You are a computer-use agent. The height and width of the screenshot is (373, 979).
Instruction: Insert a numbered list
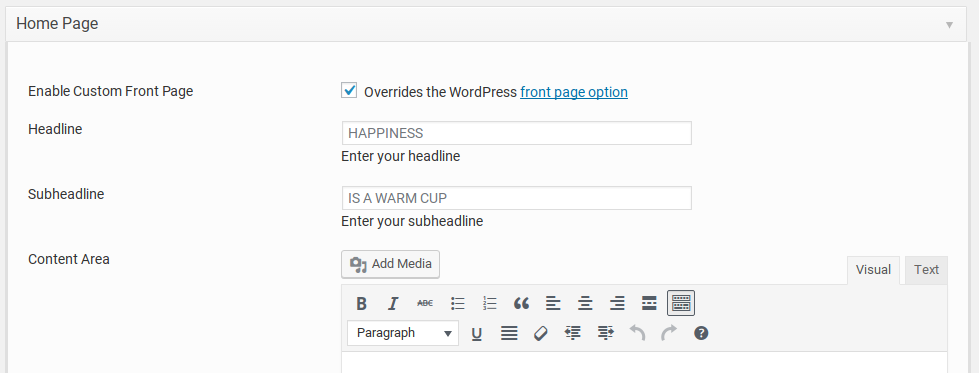coord(490,304)
